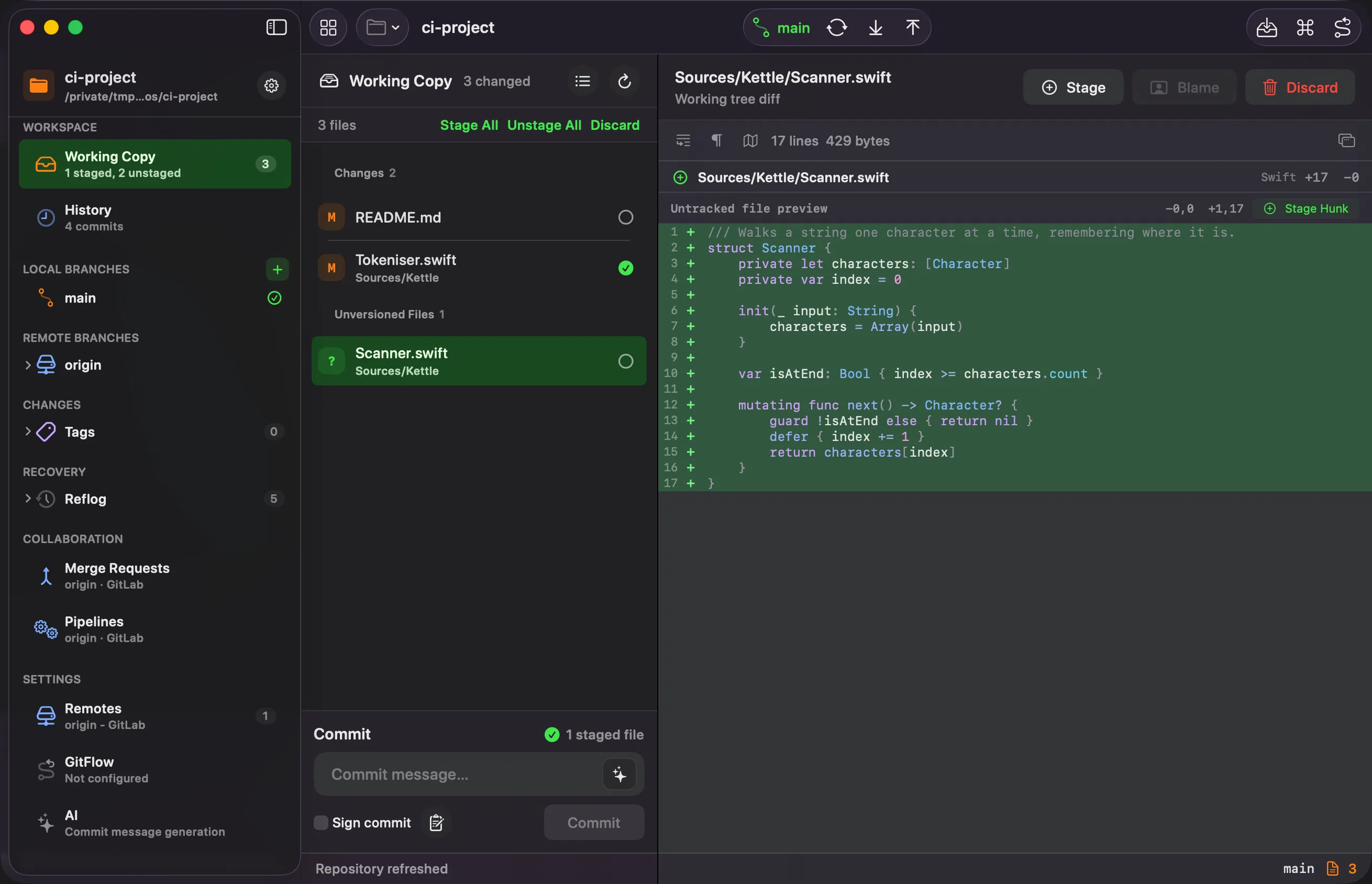Screen dimensions: 1372x884
Task: Click the changed files count in status bar
Action: pyautogui.click(x=1342, y=868)
